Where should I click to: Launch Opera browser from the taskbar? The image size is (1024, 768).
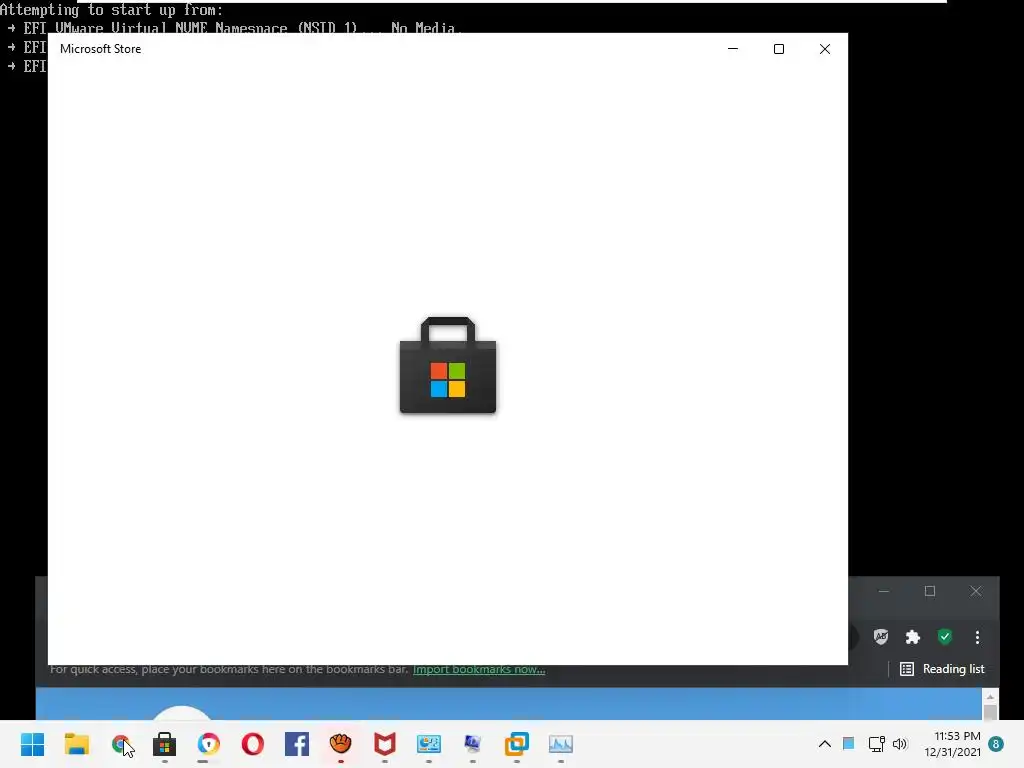(x=253, y=744)
